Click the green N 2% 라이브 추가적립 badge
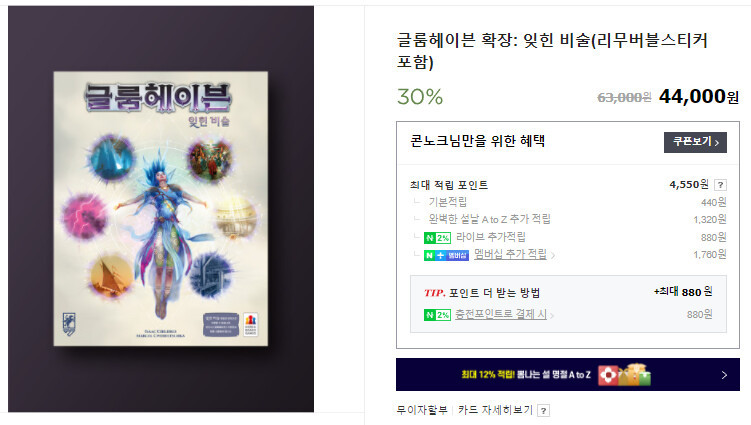The image size is (751, 425). [x=437, y=238]
